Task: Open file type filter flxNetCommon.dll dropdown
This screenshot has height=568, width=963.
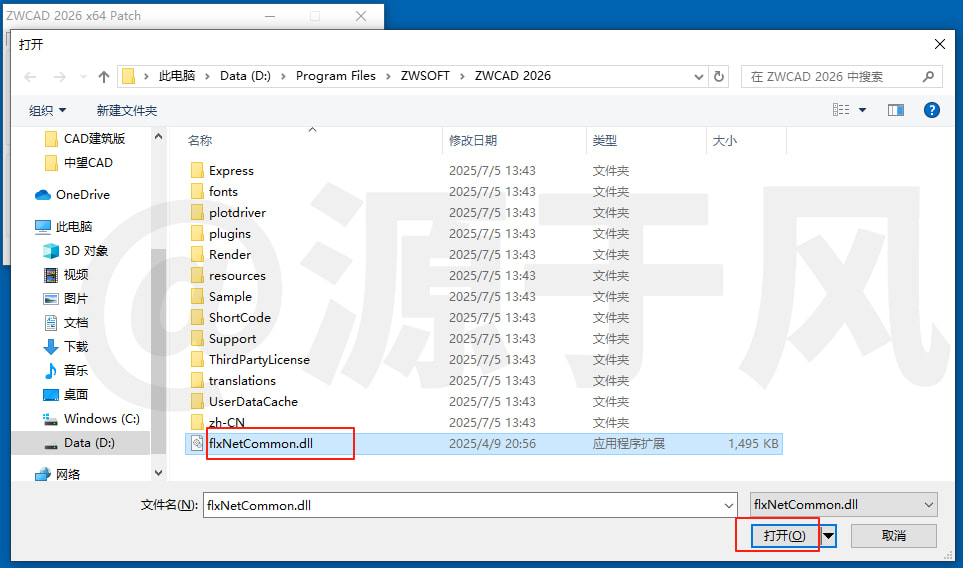Action: point(843,505)
